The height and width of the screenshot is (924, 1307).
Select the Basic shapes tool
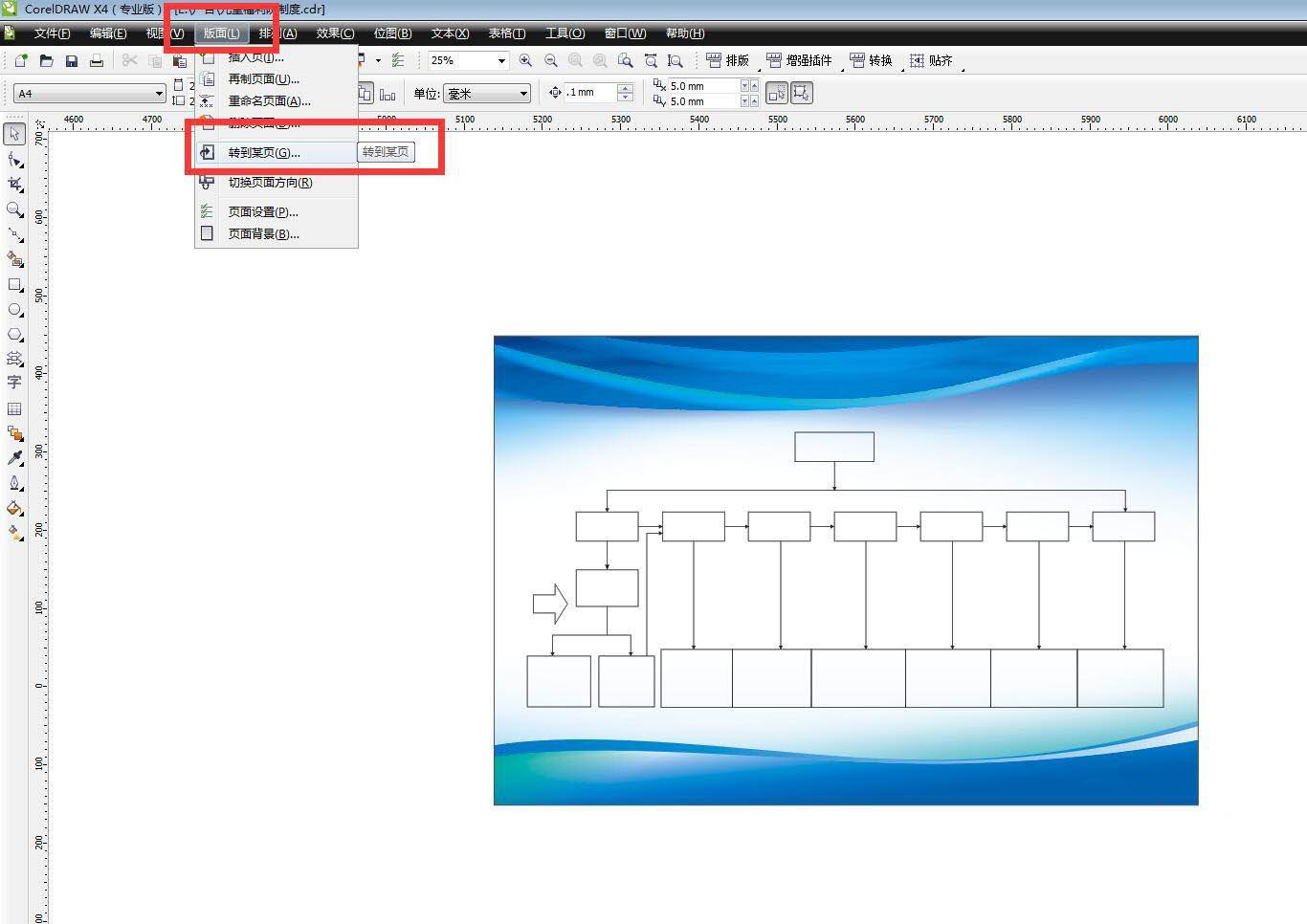[x=14, y=359]
